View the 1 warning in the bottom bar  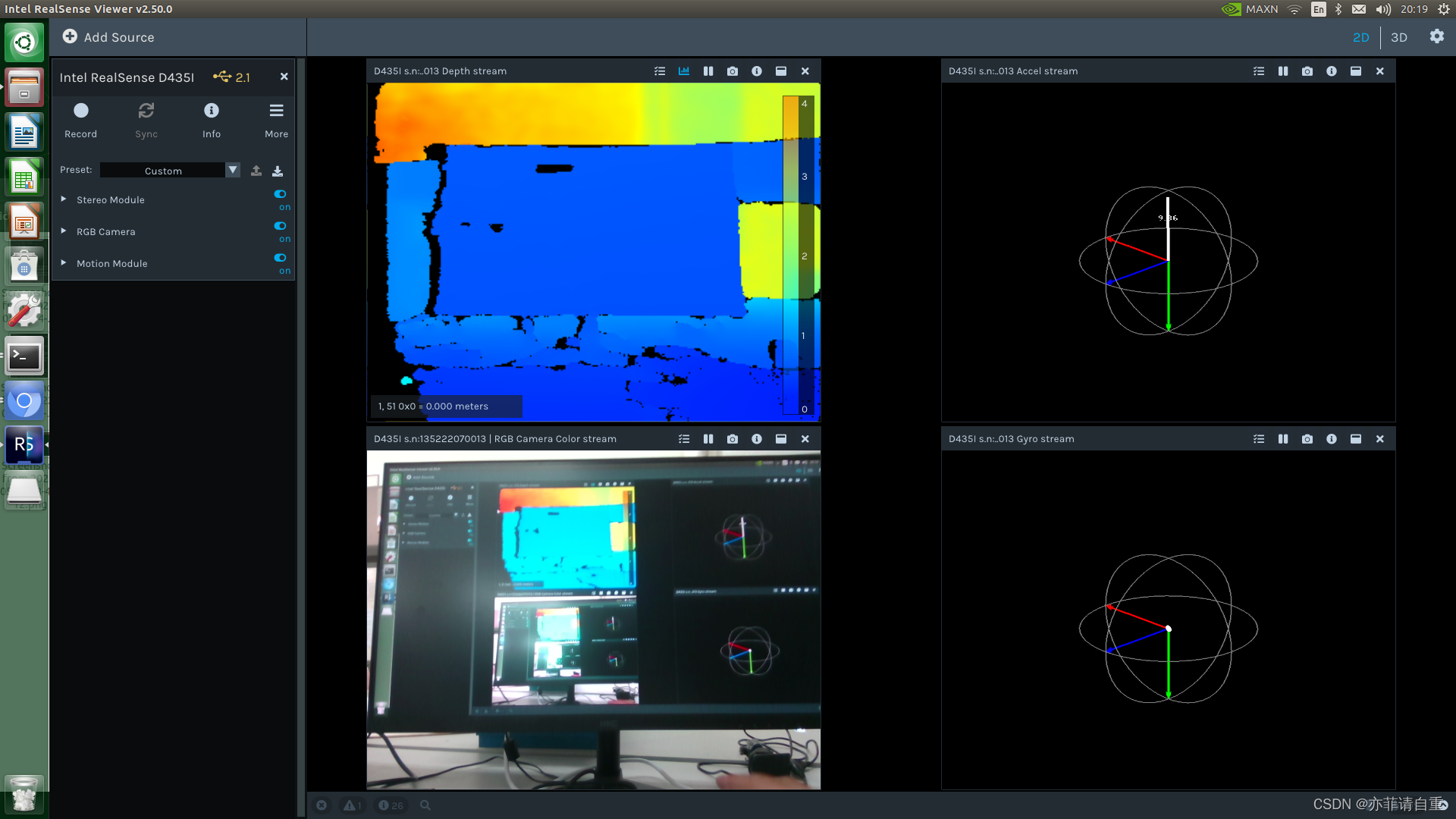click(x=352, y=805)
